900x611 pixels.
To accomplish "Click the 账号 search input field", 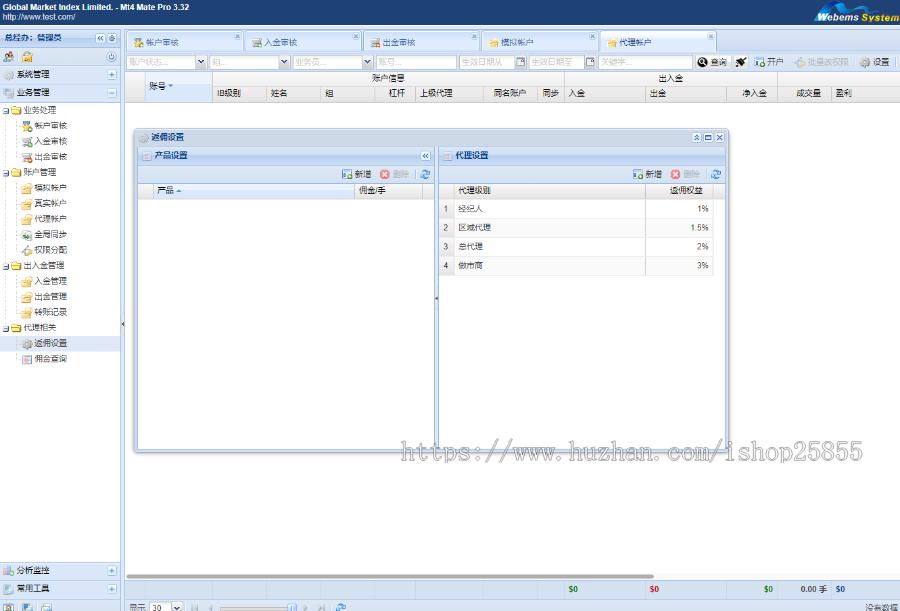I will point(416,62).
